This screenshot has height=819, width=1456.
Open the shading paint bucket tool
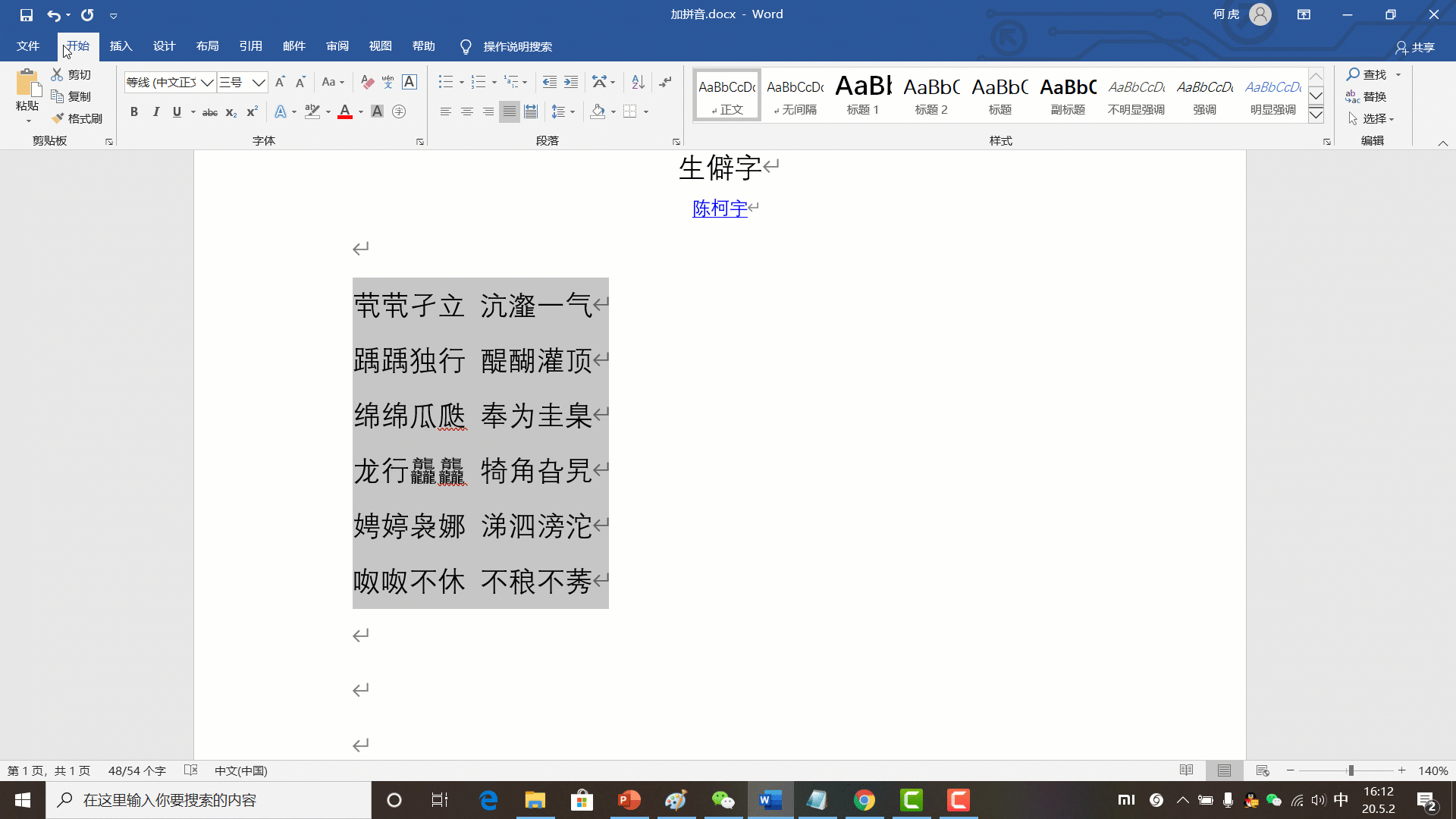click(x=598, y=112)
